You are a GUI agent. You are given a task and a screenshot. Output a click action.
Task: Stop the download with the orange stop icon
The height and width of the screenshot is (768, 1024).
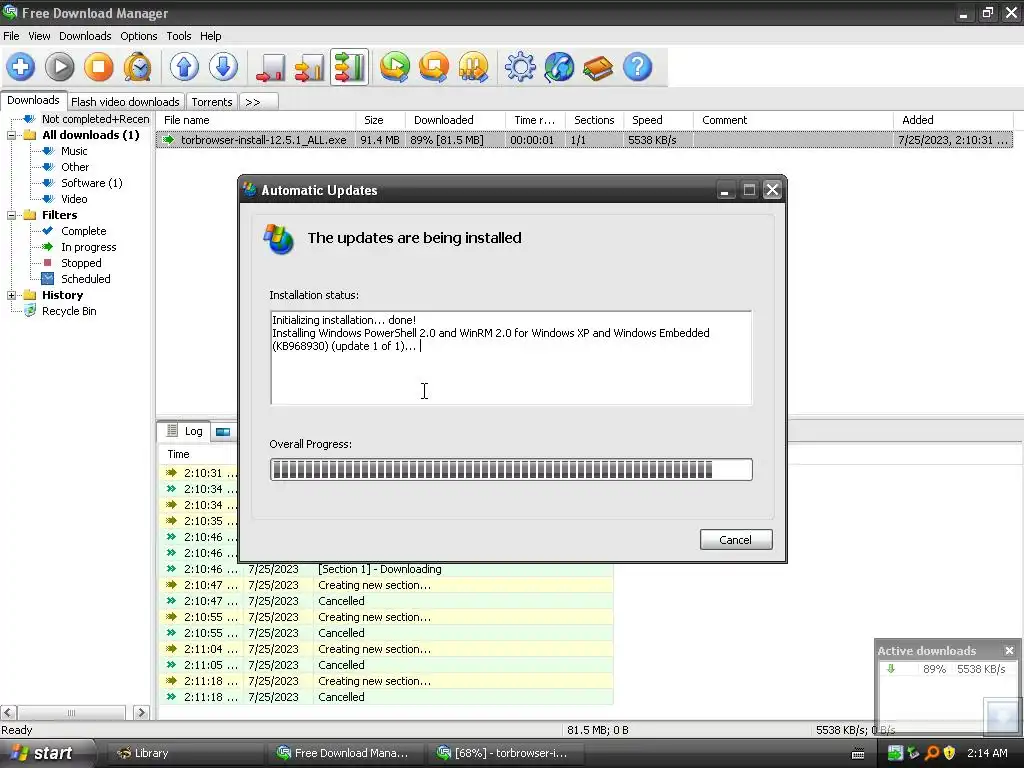tap(99, 67)
